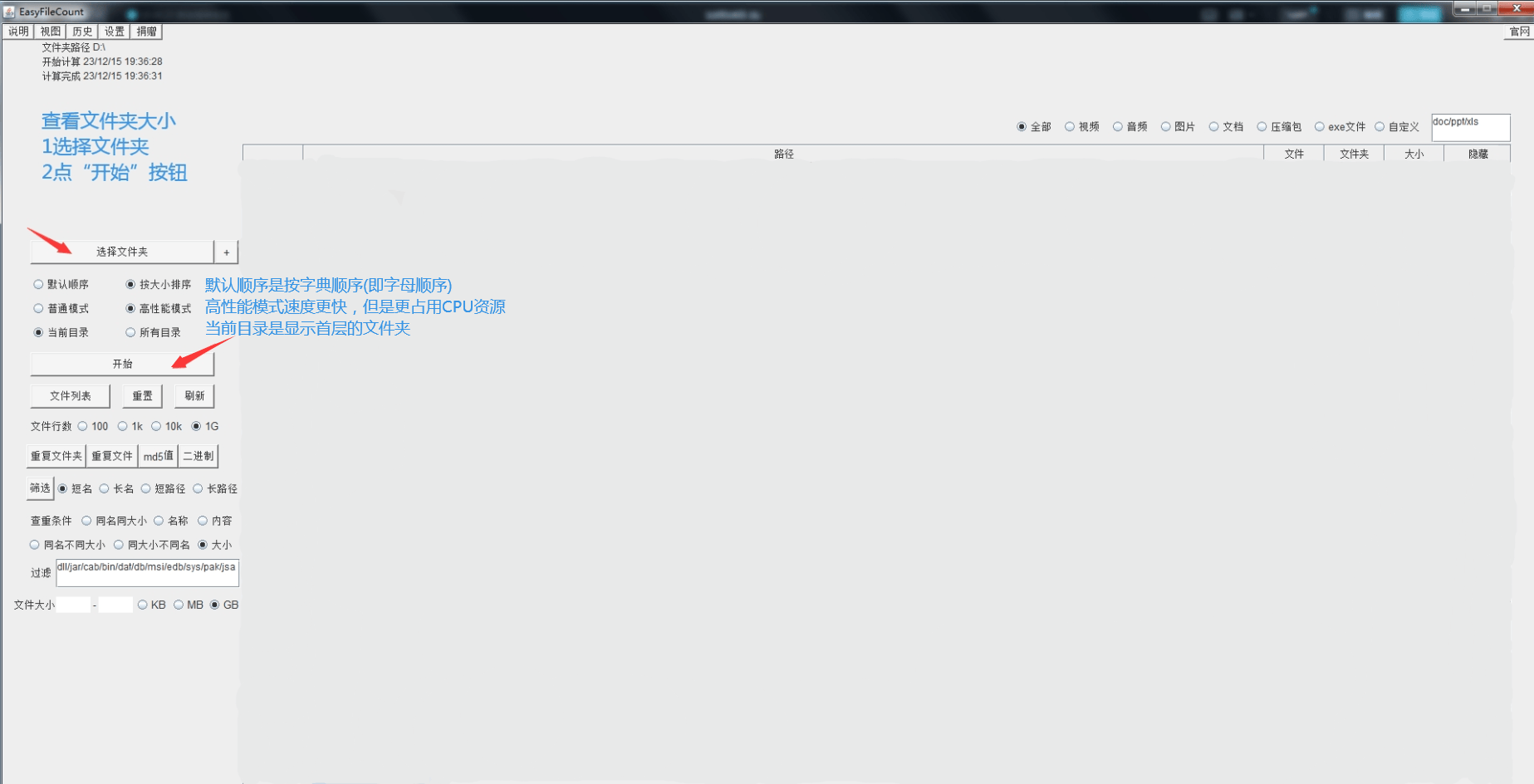Open the 说明 menu
Viewport: 1534px width, 784px height.
(18, 32)
